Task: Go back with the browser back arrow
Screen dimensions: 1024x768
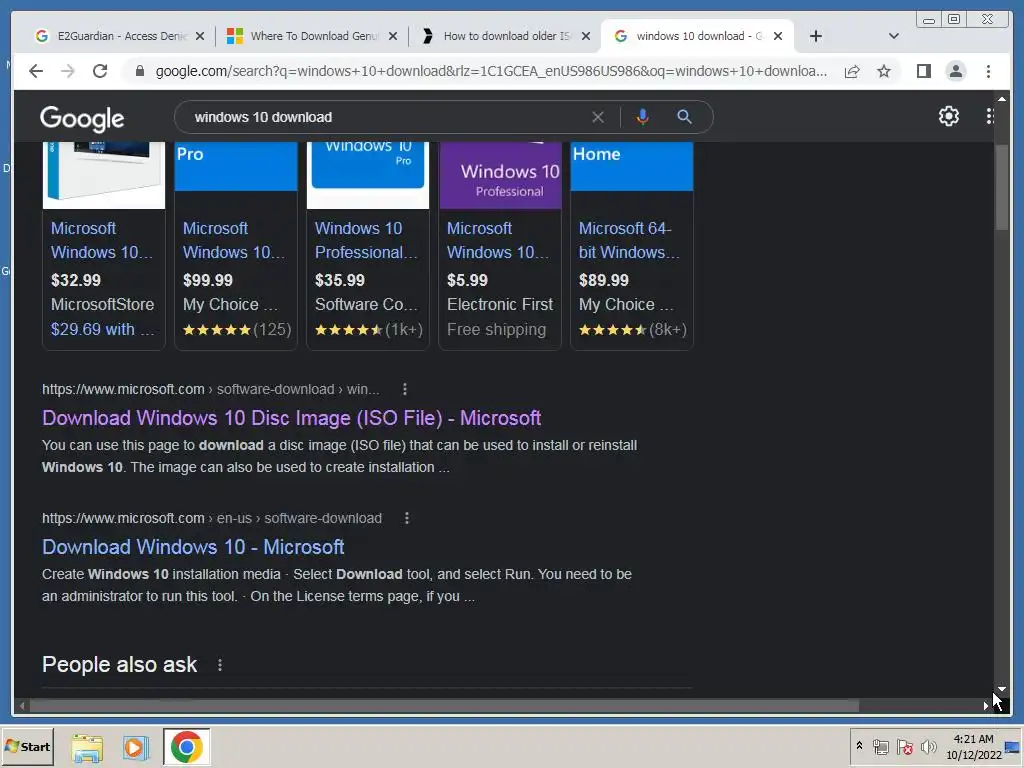Action: tap(36, 71)
